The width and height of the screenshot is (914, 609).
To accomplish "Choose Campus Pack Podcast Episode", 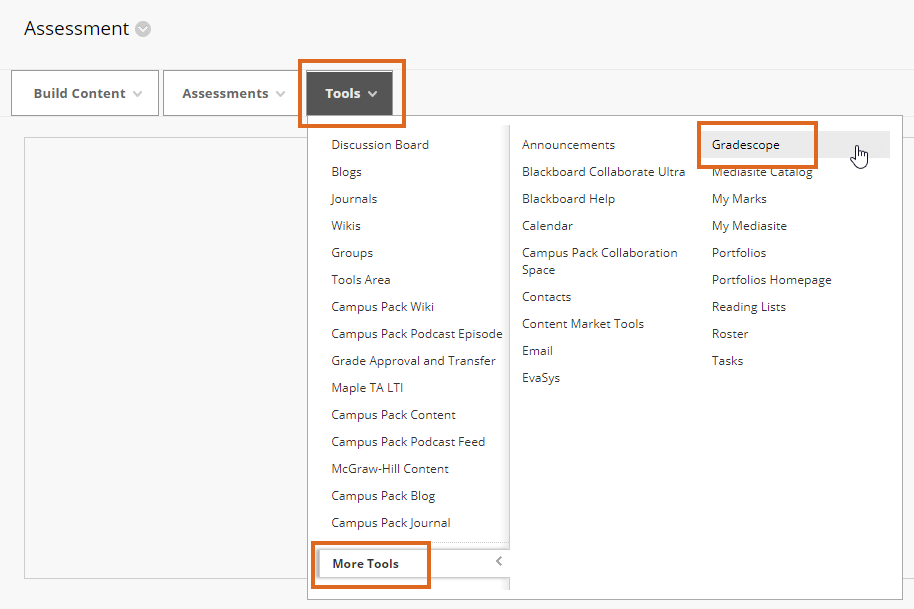I will tap(416, 334).
